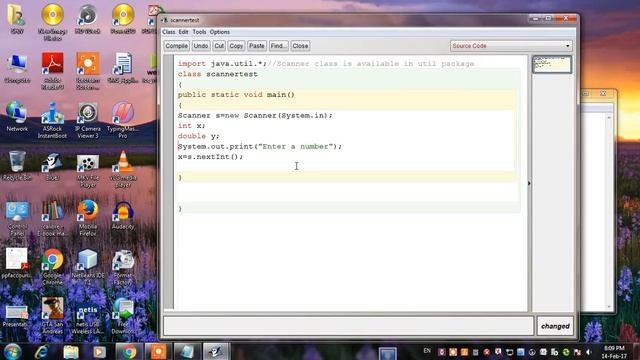Open the Find... search panel
The height and width of the screenshot is (360, 640).
278,46
